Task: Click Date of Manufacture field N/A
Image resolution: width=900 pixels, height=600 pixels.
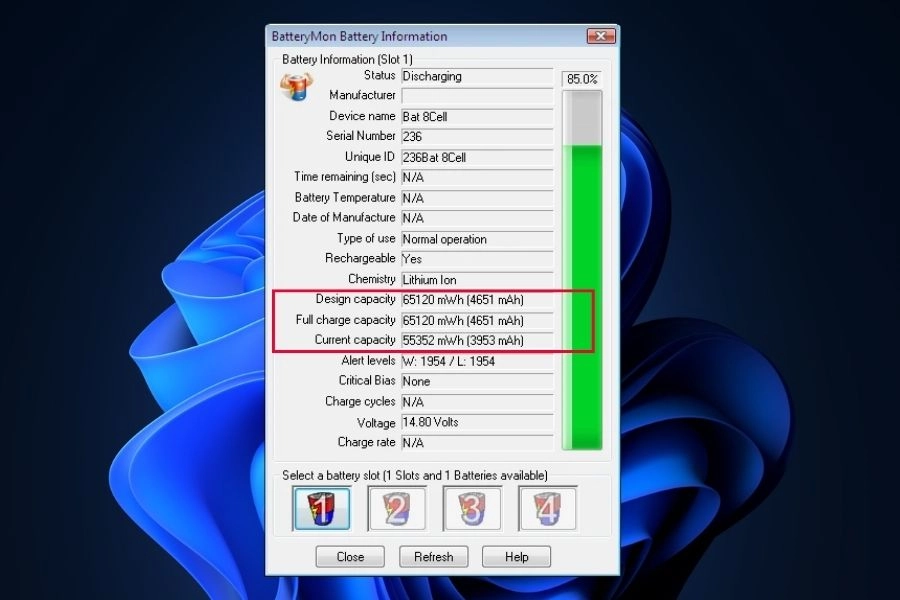Action: [x=477, y=218]
